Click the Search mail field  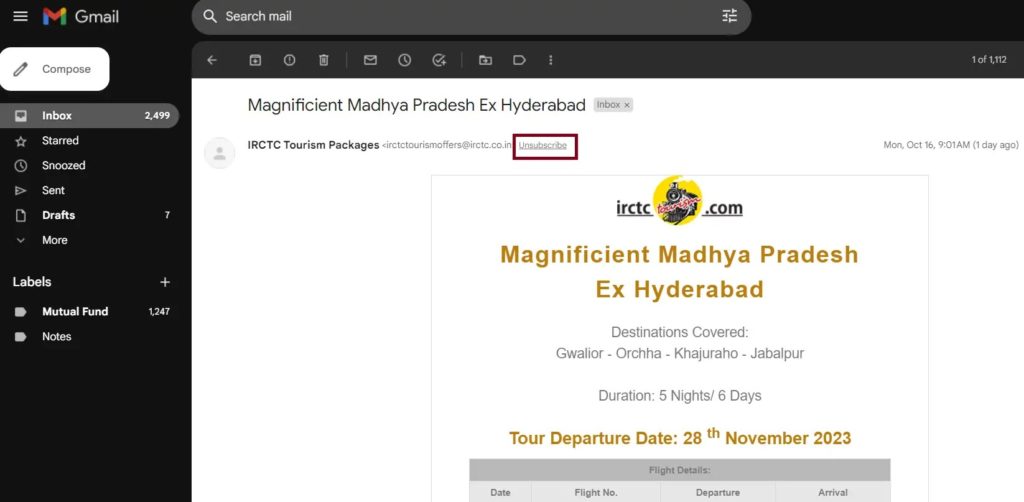470,16
